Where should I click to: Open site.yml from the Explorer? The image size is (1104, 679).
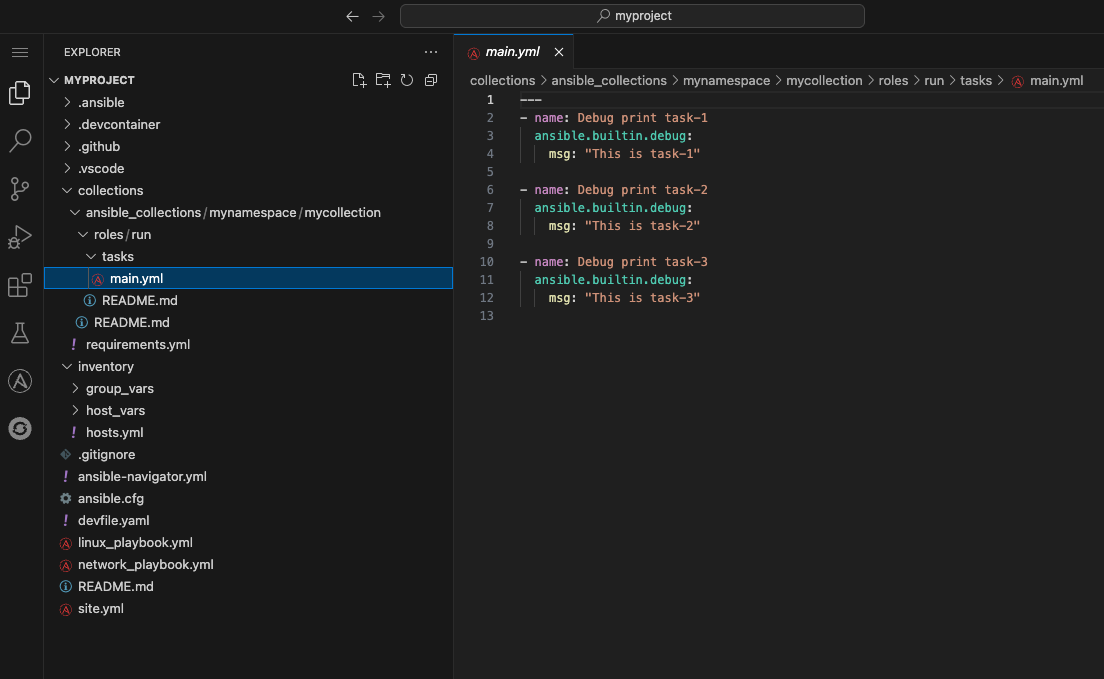(x=100, y=608)
